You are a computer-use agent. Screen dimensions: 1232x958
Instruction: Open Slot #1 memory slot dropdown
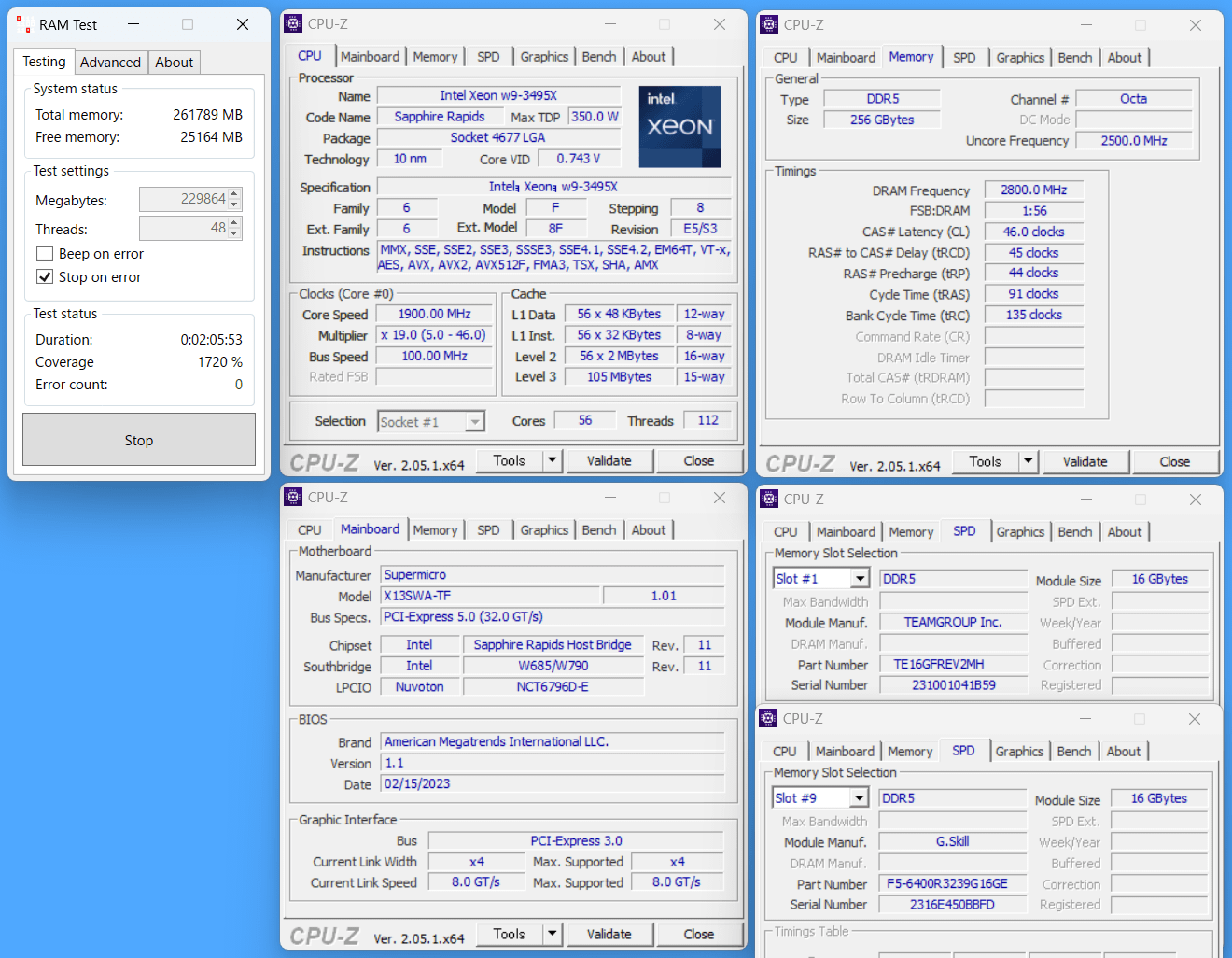860,579
